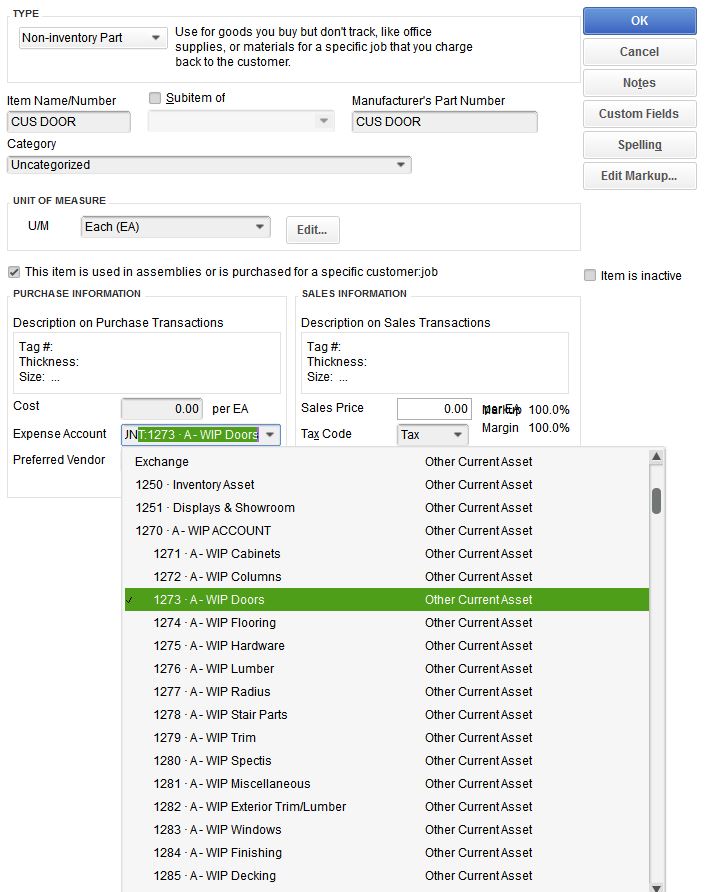
Task: Select 1283 A - WIP Windows account
Action: click(x=217, y=830)
